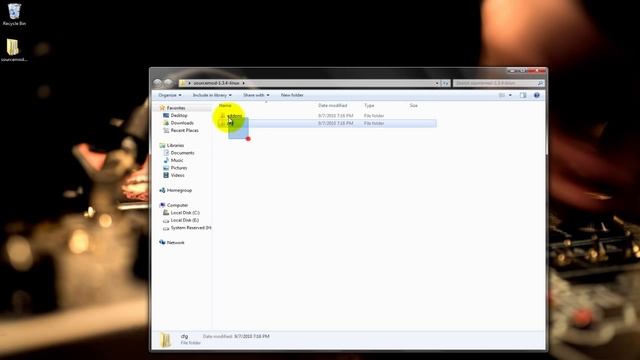Image resolution: width=640 pixels, height=360 pixels.
Task: Click the folder icon in the address bar
Action: (x=183, y=83)
